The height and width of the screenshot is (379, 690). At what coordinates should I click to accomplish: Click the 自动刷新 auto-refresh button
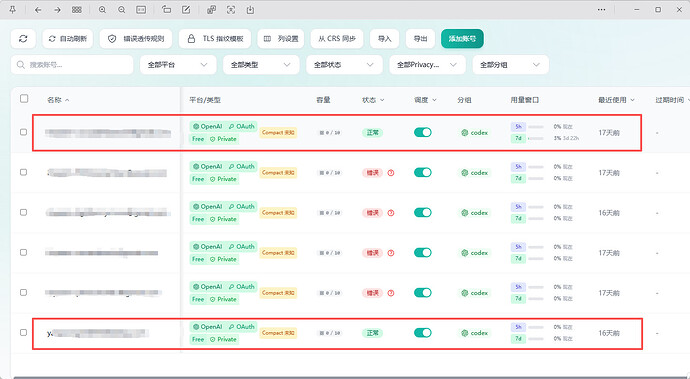point(68,39)
